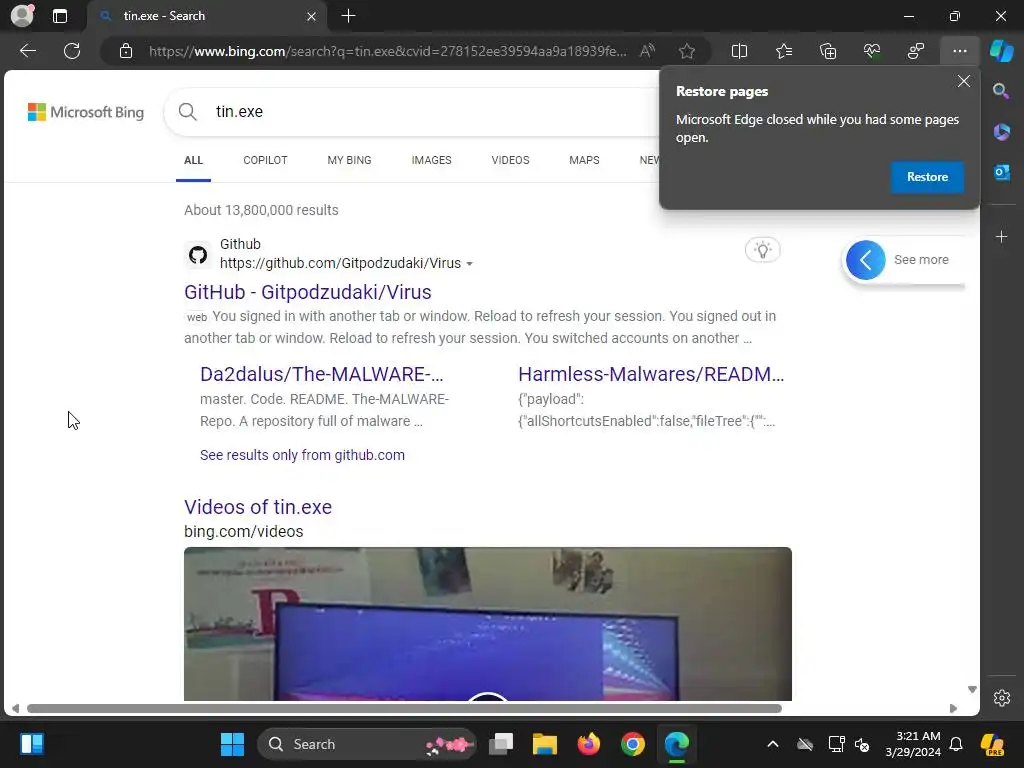The height and width of the screenshot is (768, 1024).
Task: Open Browser essentials heart icon
Action: pyautogui.click(x=872, y=51)
